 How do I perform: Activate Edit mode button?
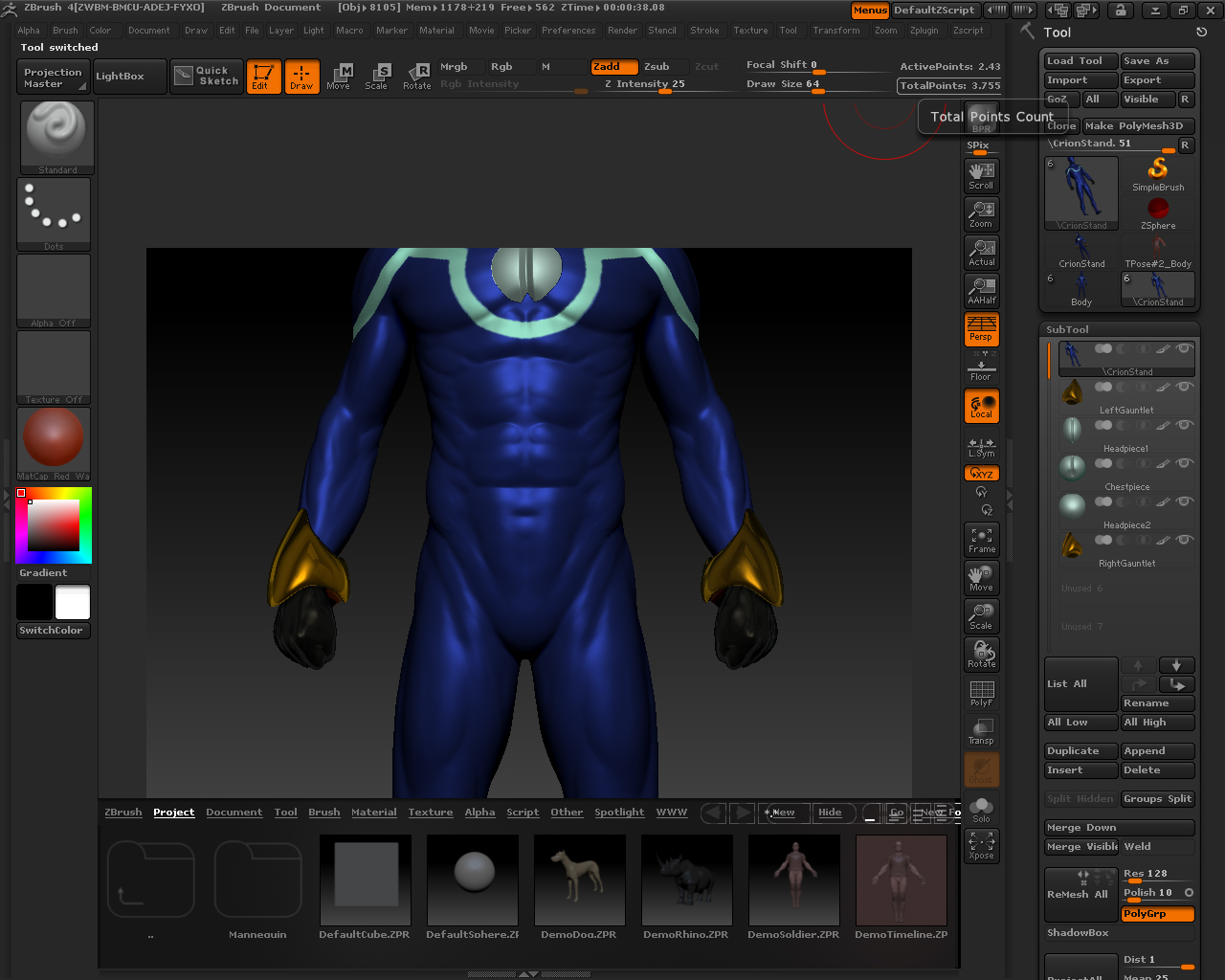[263, 77]
